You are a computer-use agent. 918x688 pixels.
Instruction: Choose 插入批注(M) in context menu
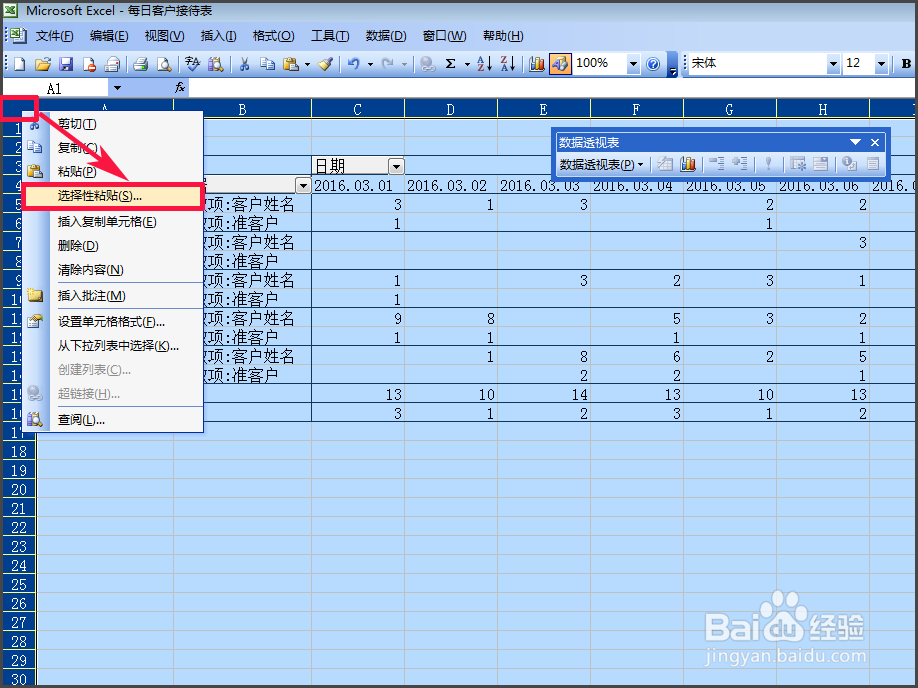click(113, 296)
